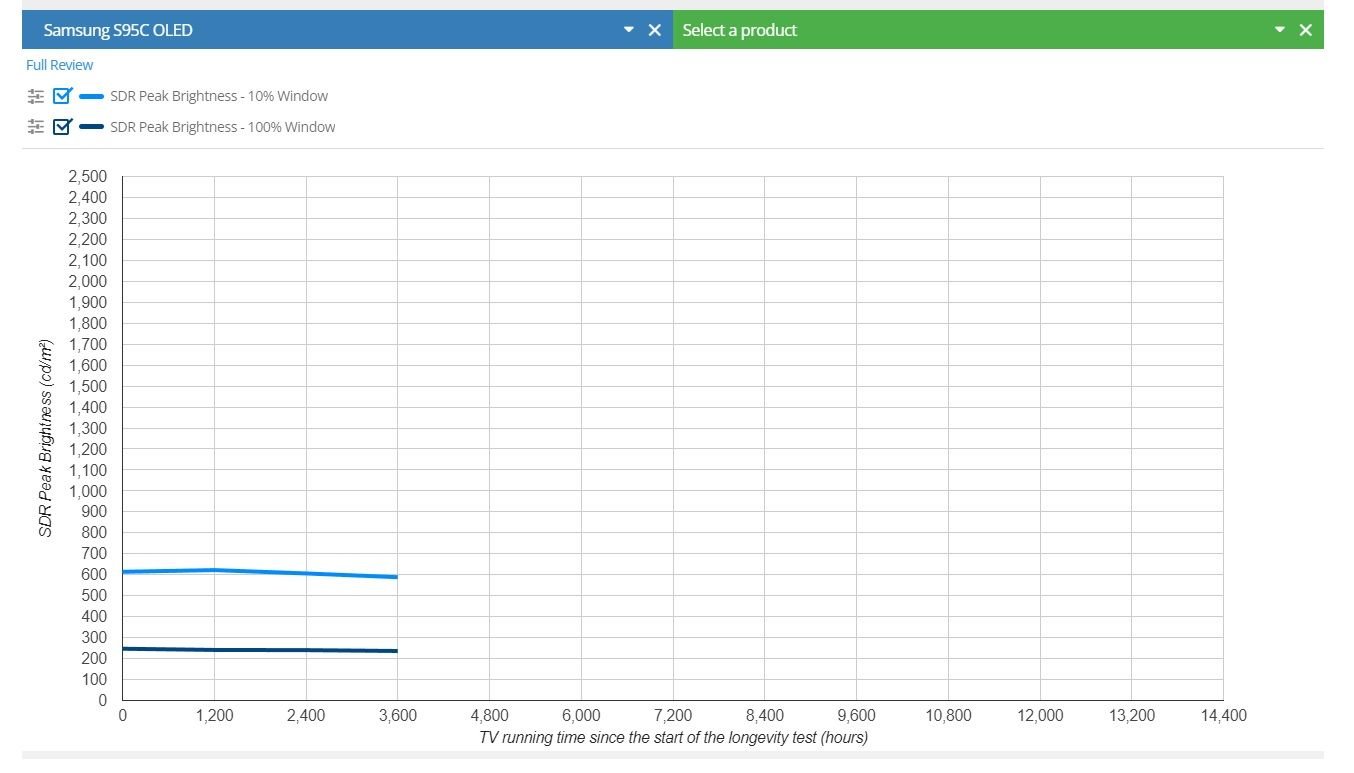Viewport: 1354px width, 773px height.
Task: Open settings sliders icon for 100% Window series
Action: pyautogui.click(x=36, y=127)
